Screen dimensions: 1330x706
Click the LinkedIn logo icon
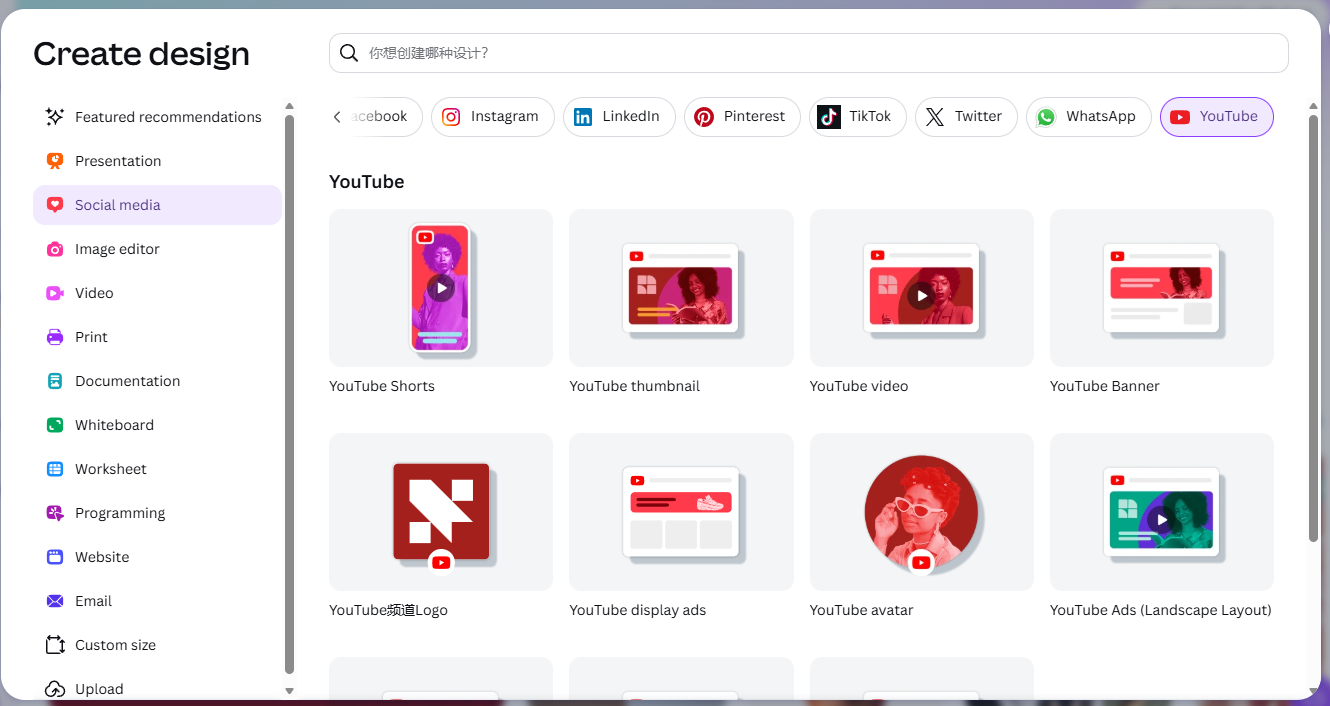pyautogui.click(x=583, y=117)
